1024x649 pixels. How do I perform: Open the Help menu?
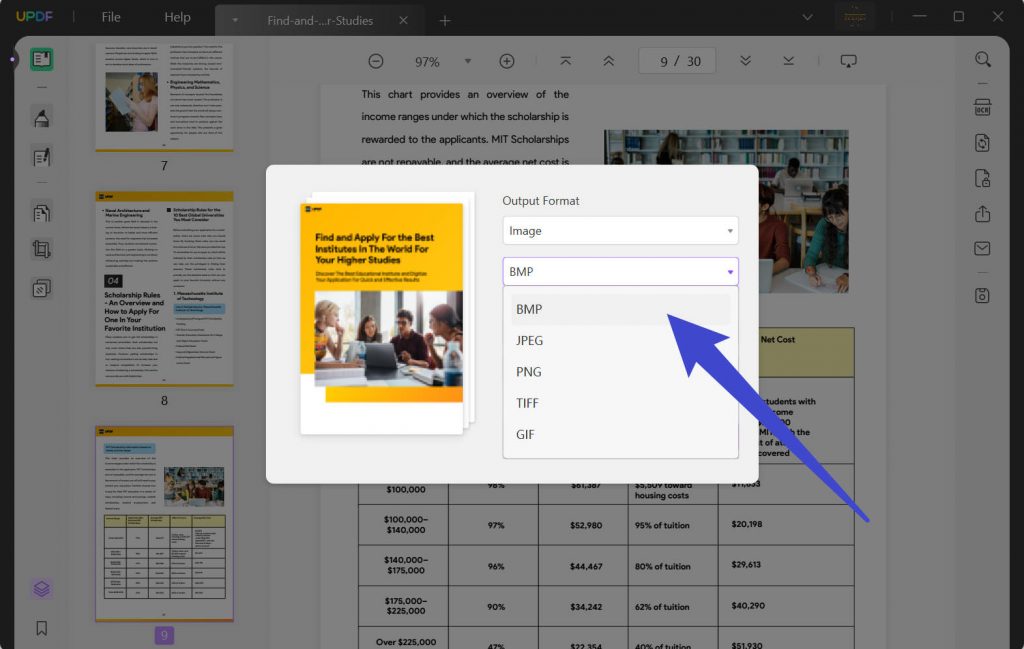pos(177,16)
